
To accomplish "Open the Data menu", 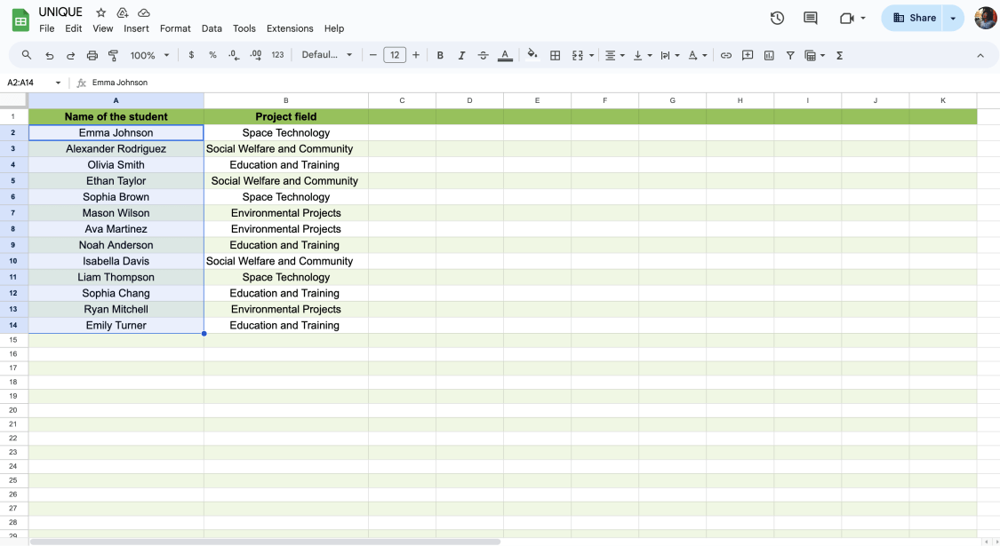I will click(211, 29).
